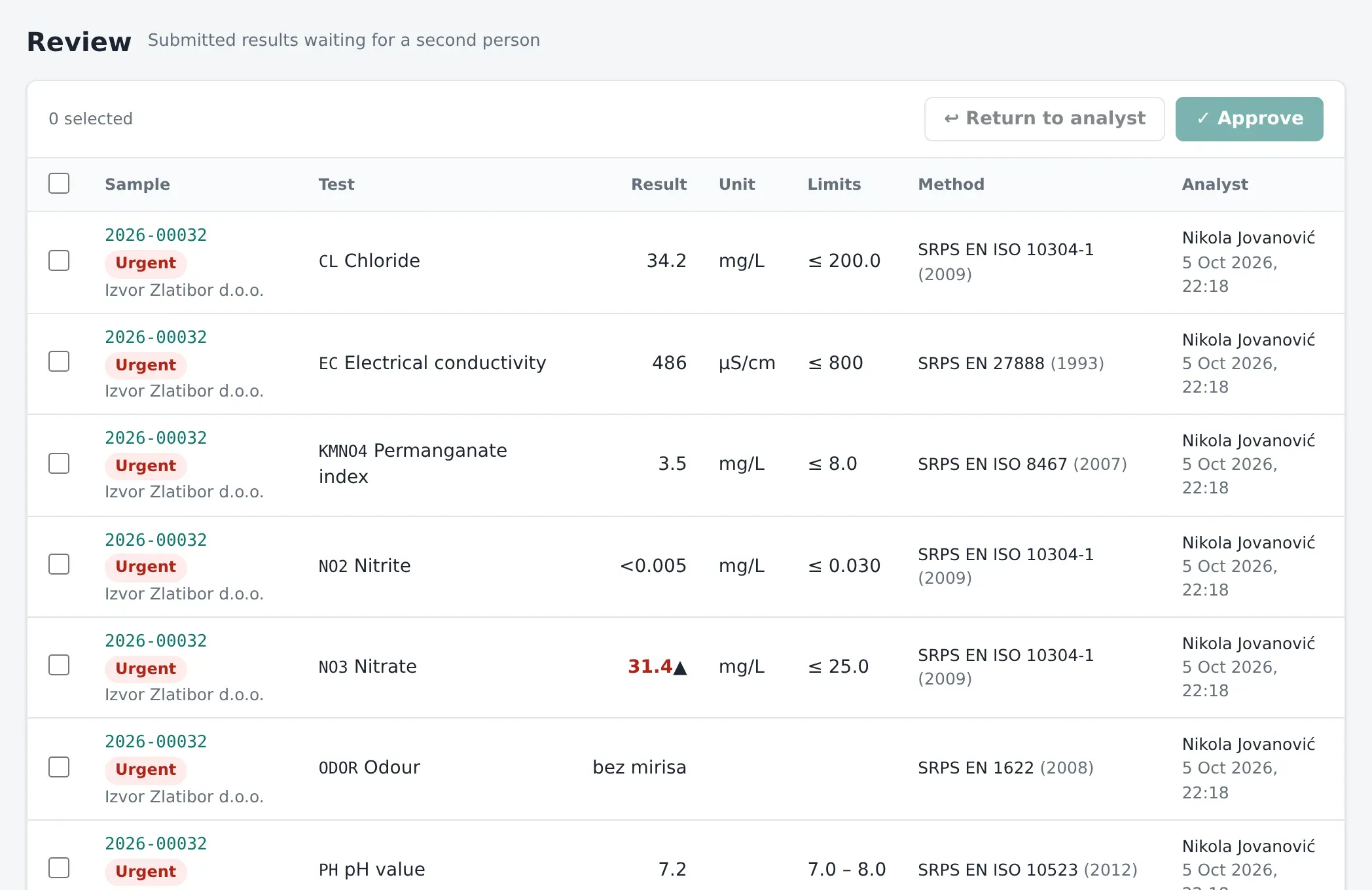Viewport: 1372px width, 890px height.
Task: Click the Analyst column header
Action: 1215,185
